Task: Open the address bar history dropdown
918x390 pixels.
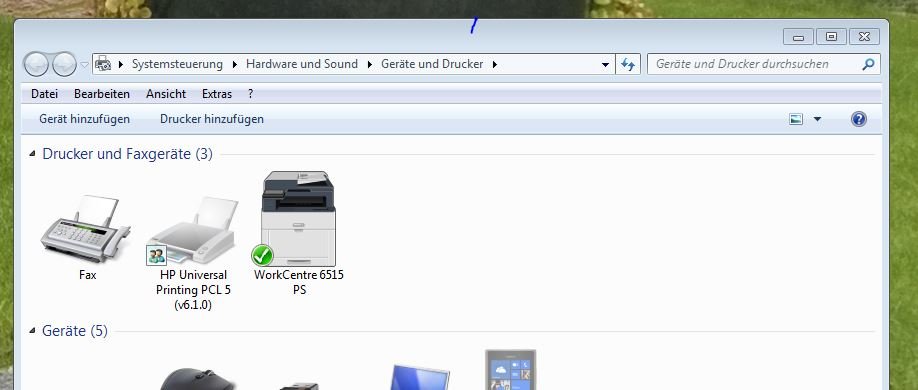Action: (605, 64)
